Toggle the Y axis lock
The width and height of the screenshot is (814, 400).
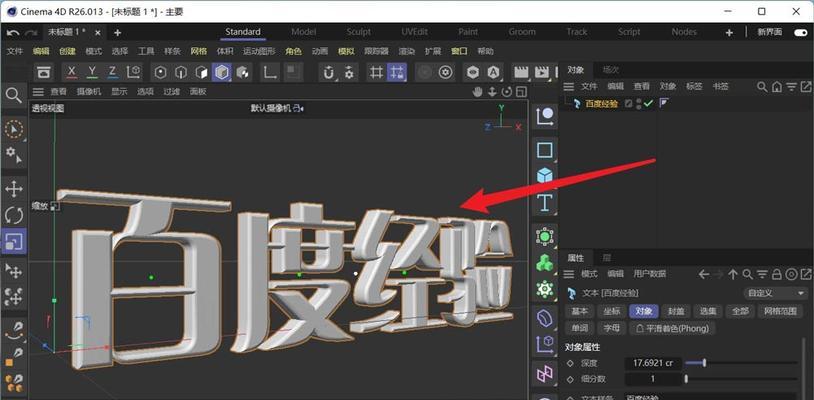coord(92,73)
